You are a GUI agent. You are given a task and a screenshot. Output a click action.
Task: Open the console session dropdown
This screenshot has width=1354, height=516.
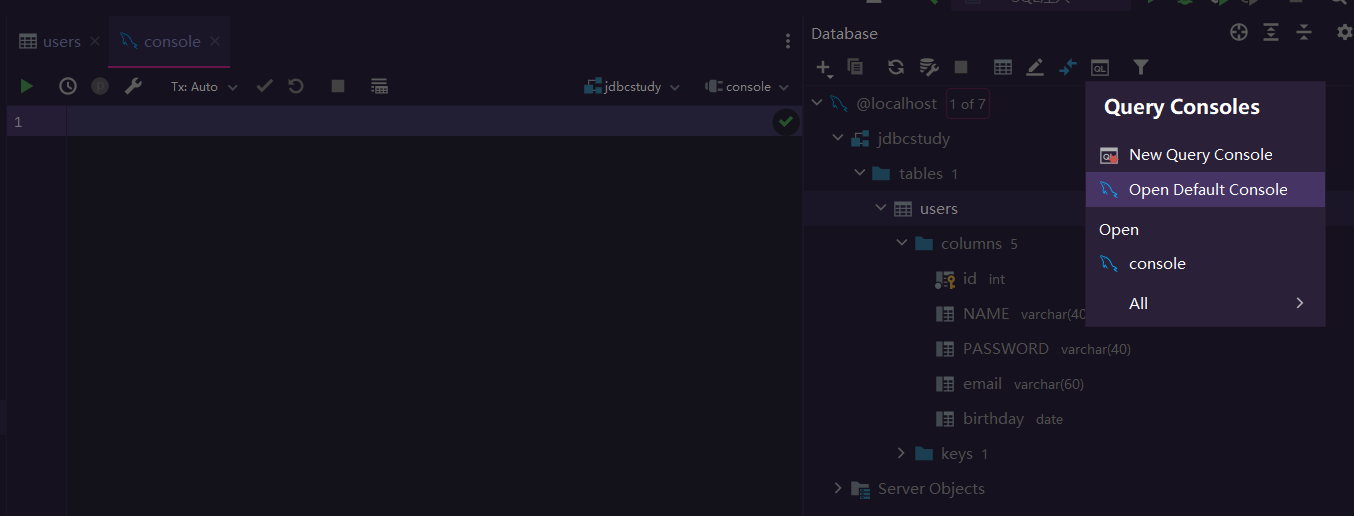pyautogui.click(x=747, y=87)
